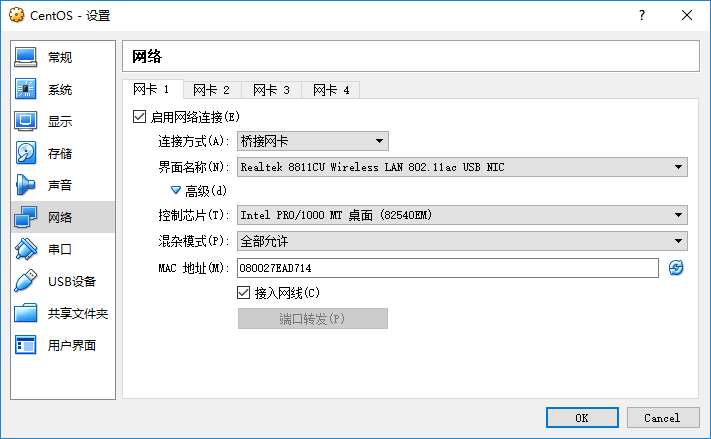Image resolution: width=711 pixels, height=439 pixels.
Task: Open the 声音 (Audio) speaker icon
Action: (x=26, y=185)
